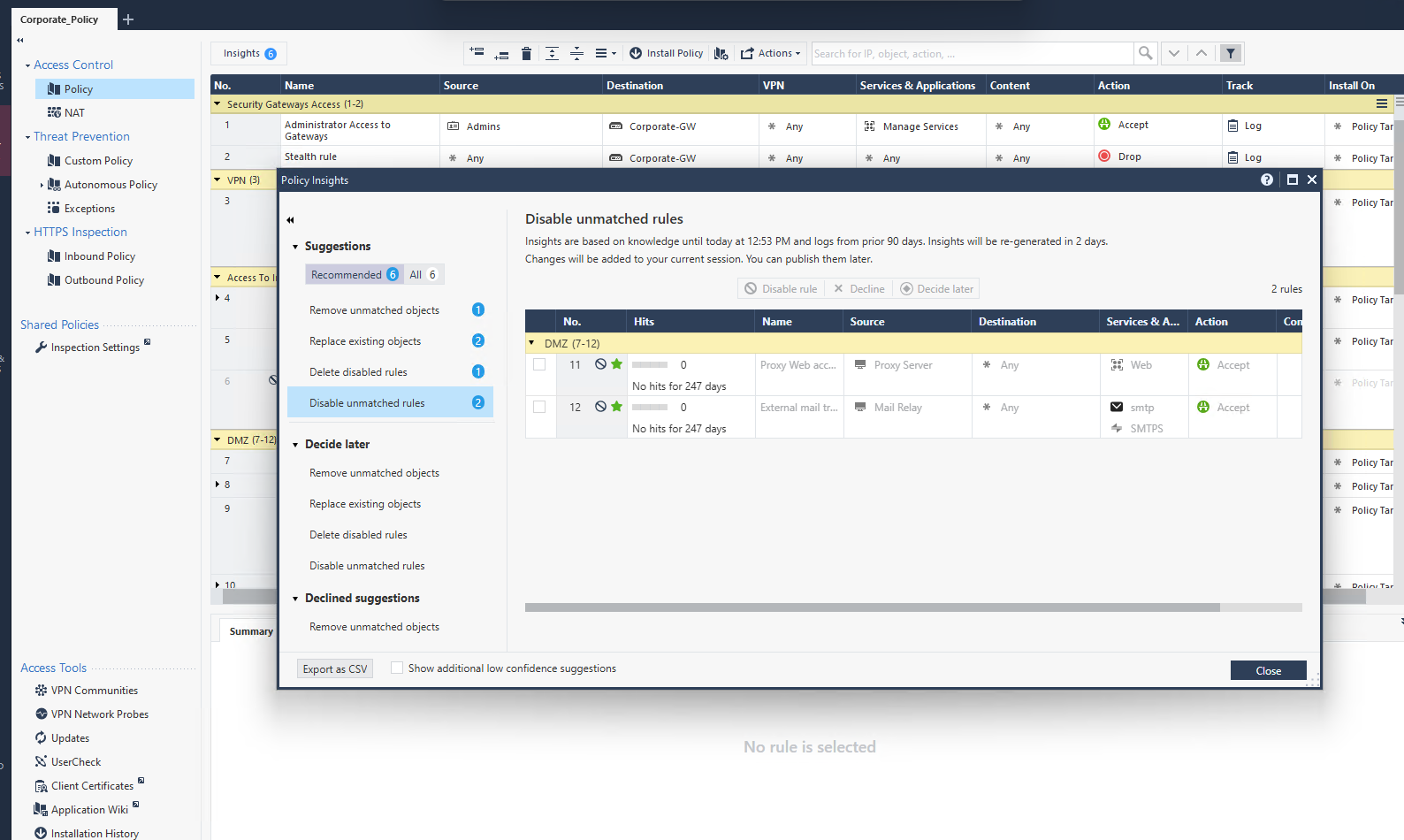
Task: Click the Decline button
Action: (x=859, y=288)
